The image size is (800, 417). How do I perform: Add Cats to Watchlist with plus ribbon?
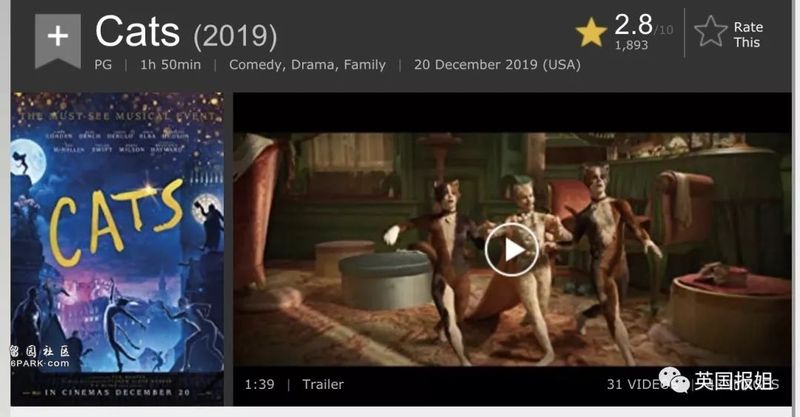point(58,41)
